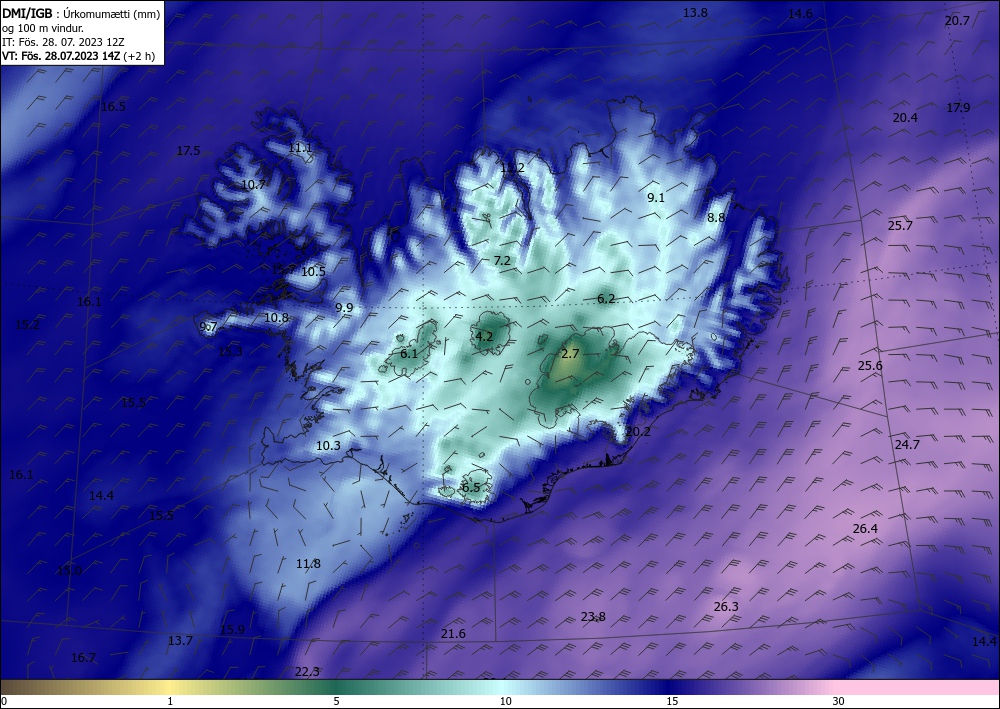The width and height of the screenshot is (1000, 709).
Task: Click the 11.8 value on the map
Action: [308, 564]
